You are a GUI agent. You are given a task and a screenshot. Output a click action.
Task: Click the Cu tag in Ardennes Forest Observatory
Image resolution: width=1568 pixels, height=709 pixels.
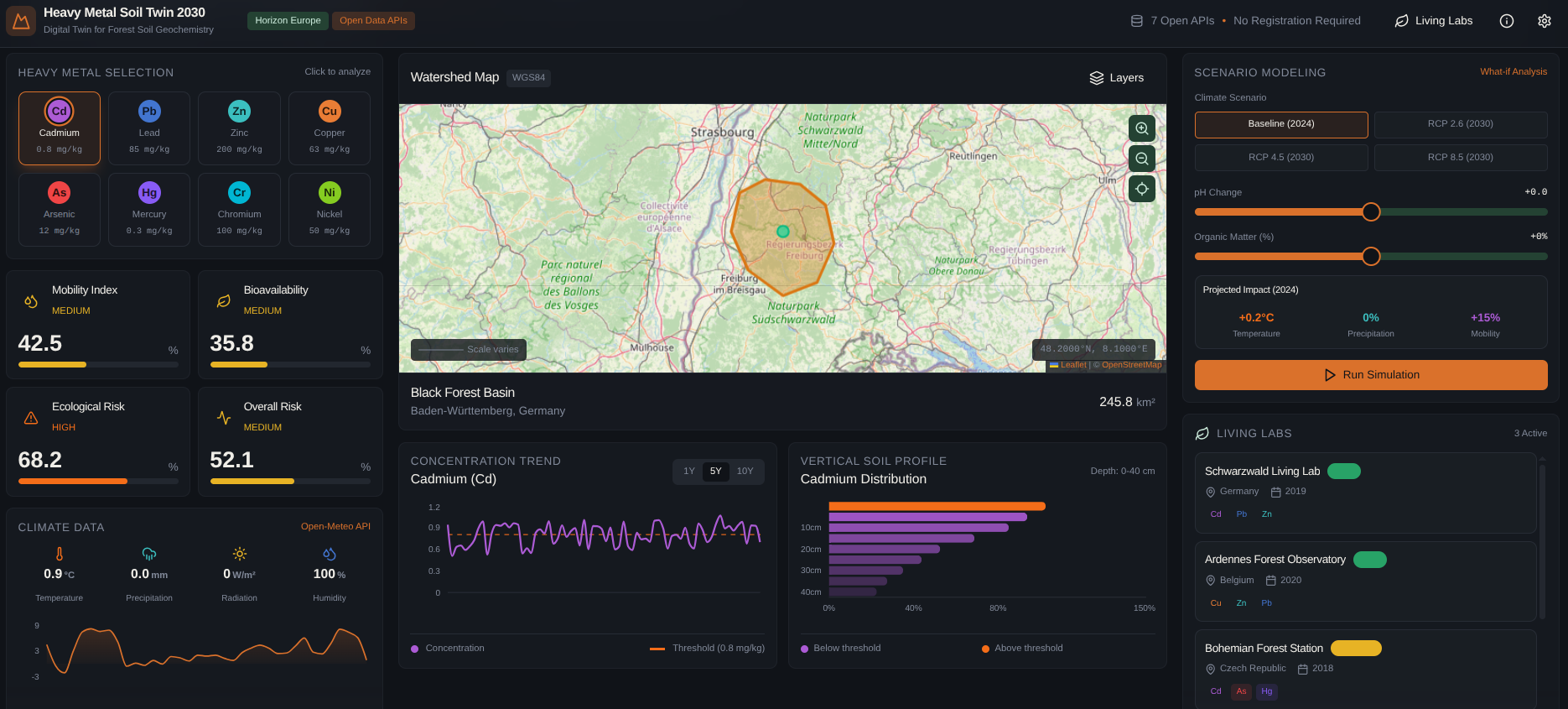coord(1216,603)
